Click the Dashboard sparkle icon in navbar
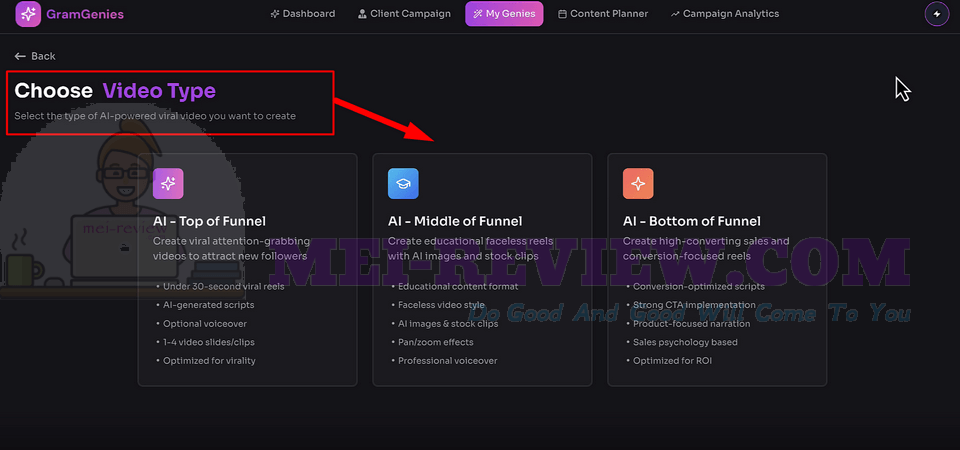Screen dimensions: 960x450 (x=275, y=14)
